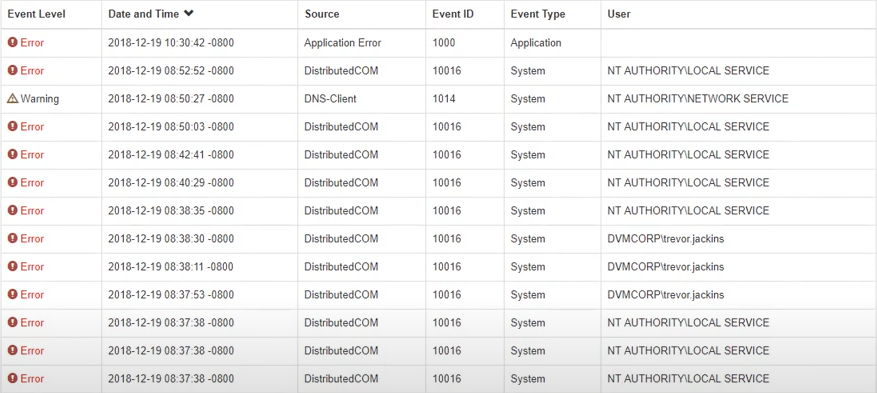Select the 'DNS-Client' source cell
The height and width of the screenshot is (393, 877).
[330, 99]
